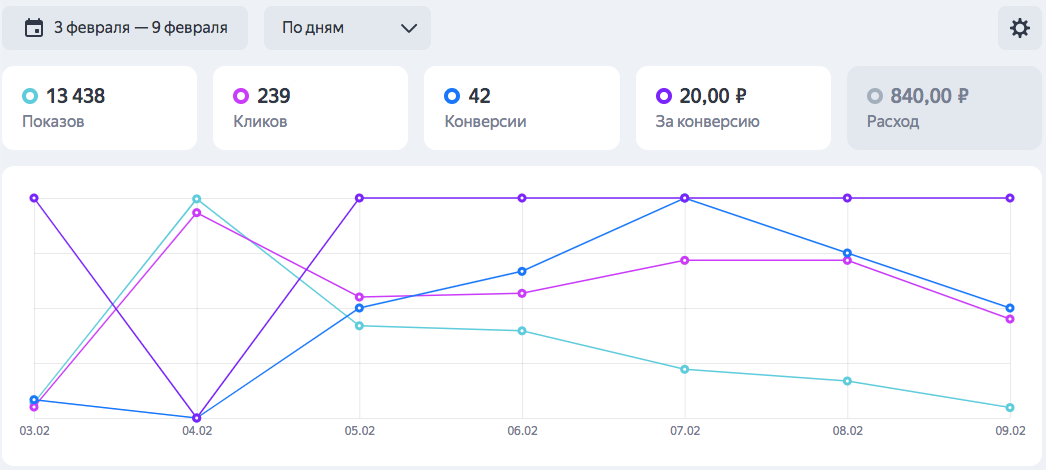Click the 09.02 axis date label
Screen dimensions: 1046x470
[1010, 431]
